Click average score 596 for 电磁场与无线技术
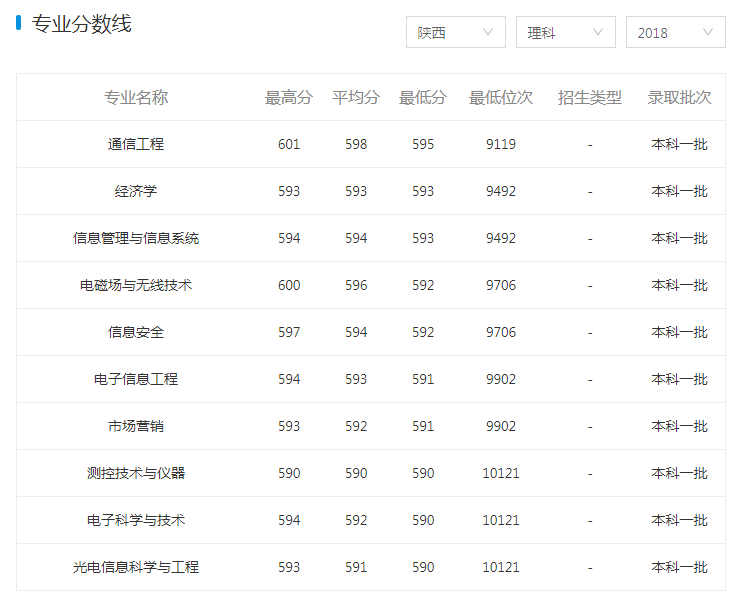The width and height of the screenshot is (732, 601). tap(356, 285)
